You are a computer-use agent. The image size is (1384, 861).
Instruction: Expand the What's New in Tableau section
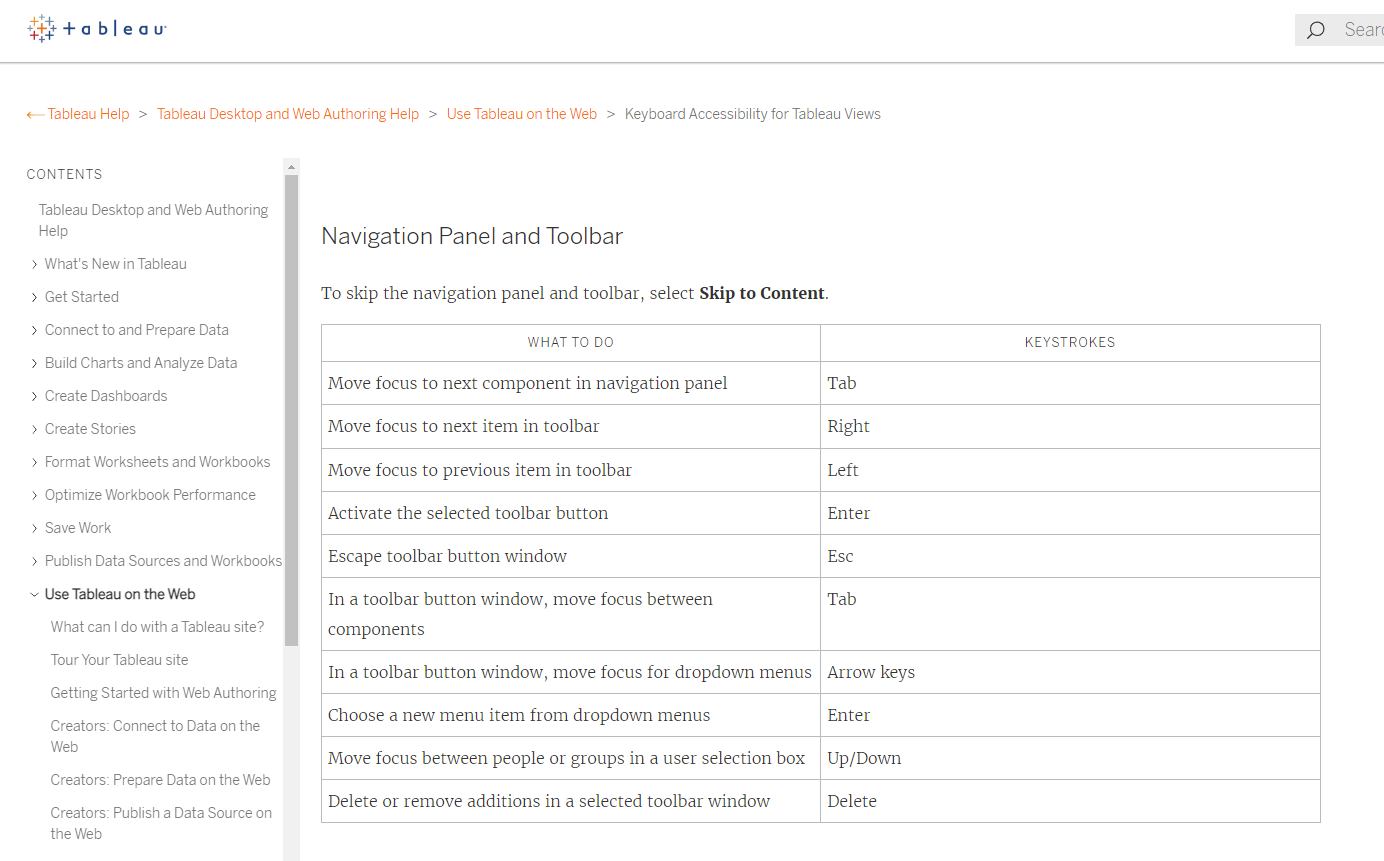point(35,265)
